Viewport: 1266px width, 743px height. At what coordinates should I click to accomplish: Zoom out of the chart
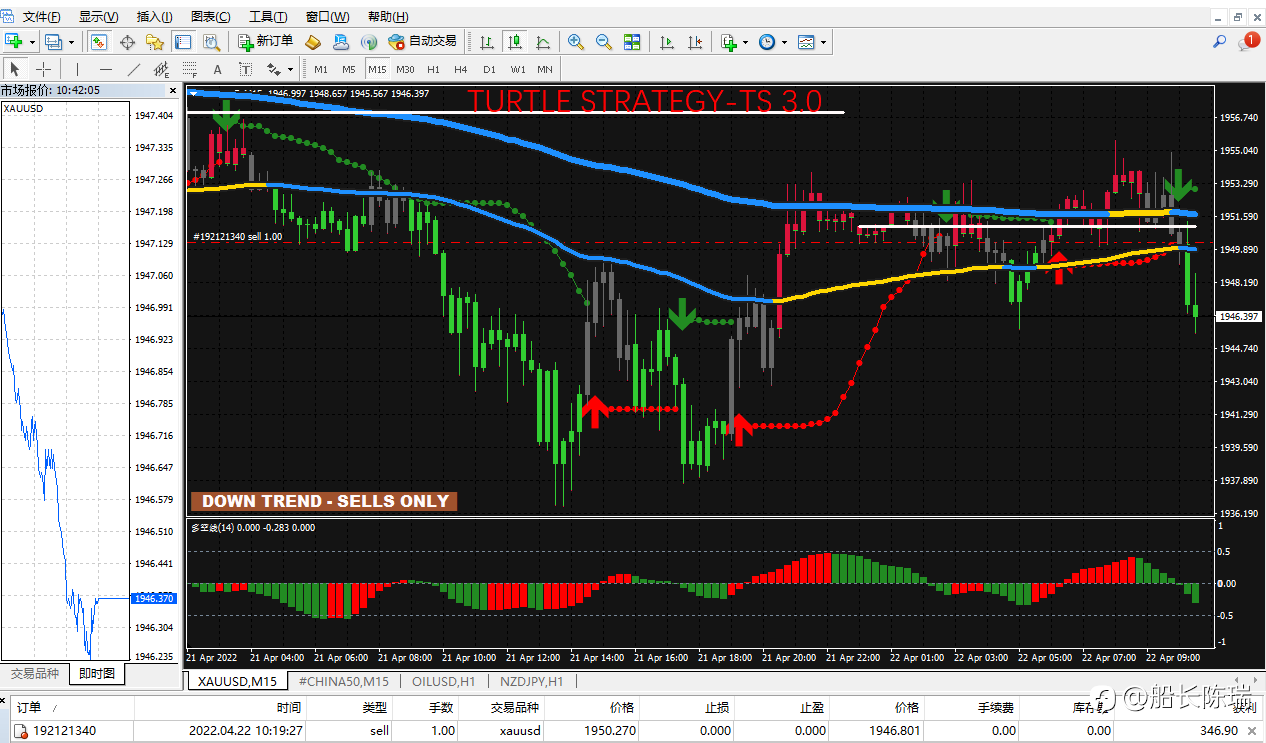click(x=603, y=41)
